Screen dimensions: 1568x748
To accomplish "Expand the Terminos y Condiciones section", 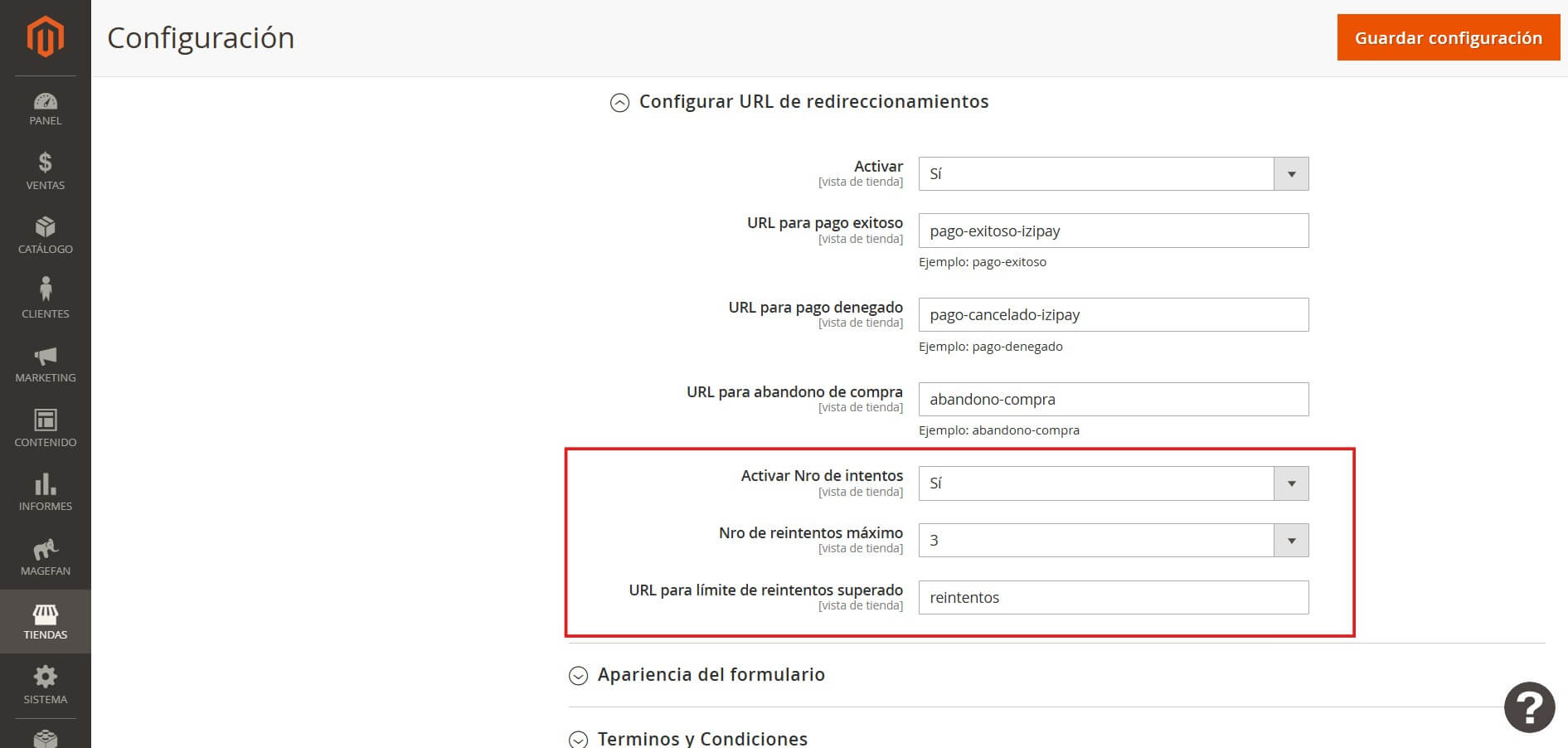I will tap(578, 739).
